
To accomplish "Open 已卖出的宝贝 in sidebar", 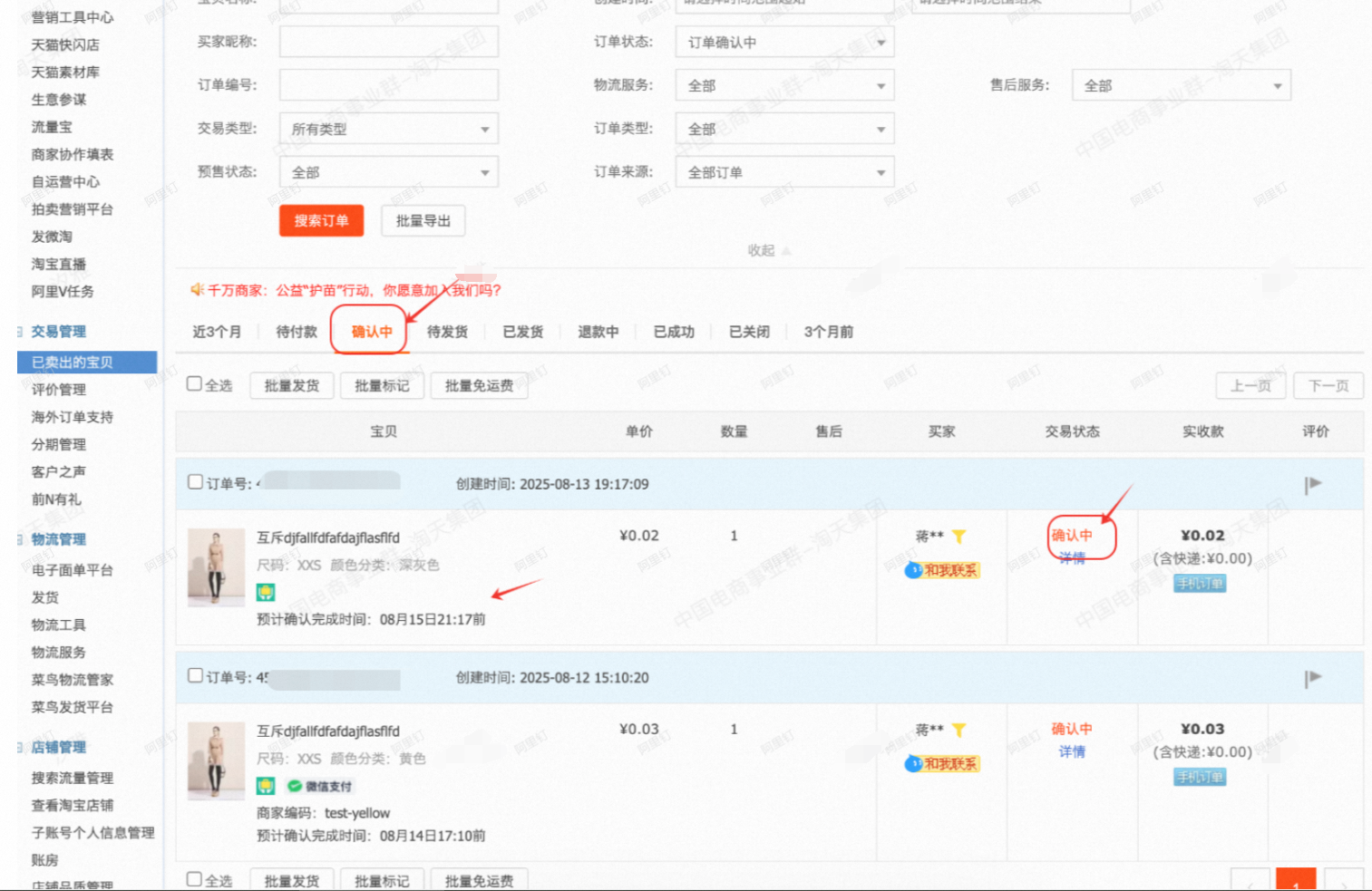I will [x=87, y=363].
